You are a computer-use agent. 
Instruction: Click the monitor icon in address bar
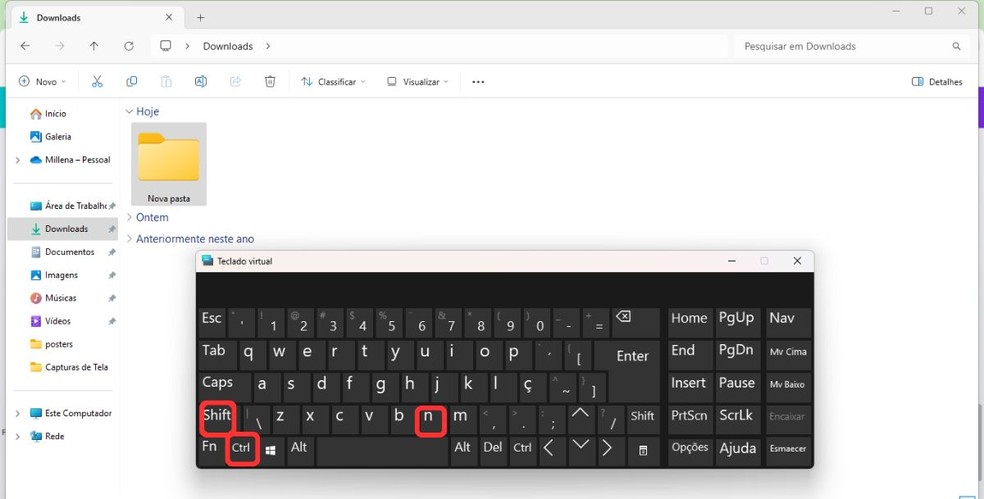[x=166, y=46]
